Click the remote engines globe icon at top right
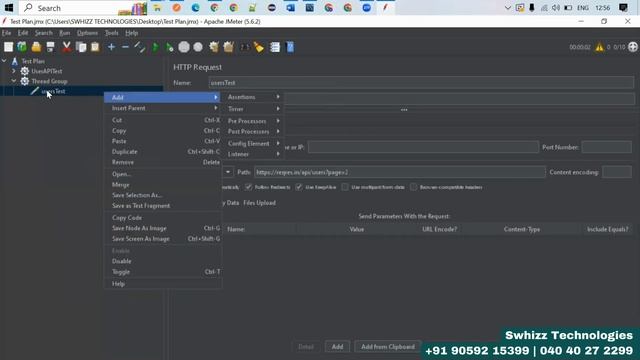This screenshot has height=360, width=640. (x=633, y=47)
